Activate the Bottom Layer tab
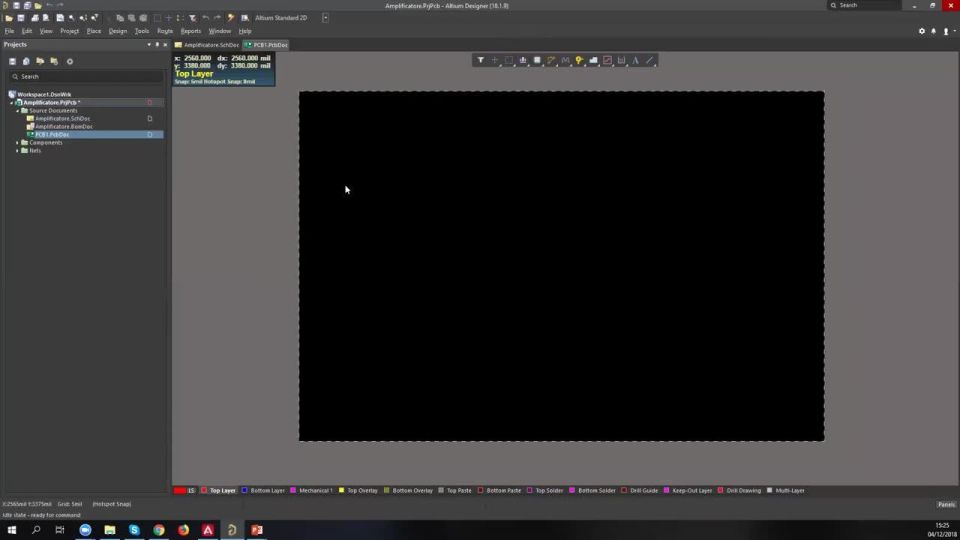The height and width of the screenshot is (540, 960). (x=263, y=490)
